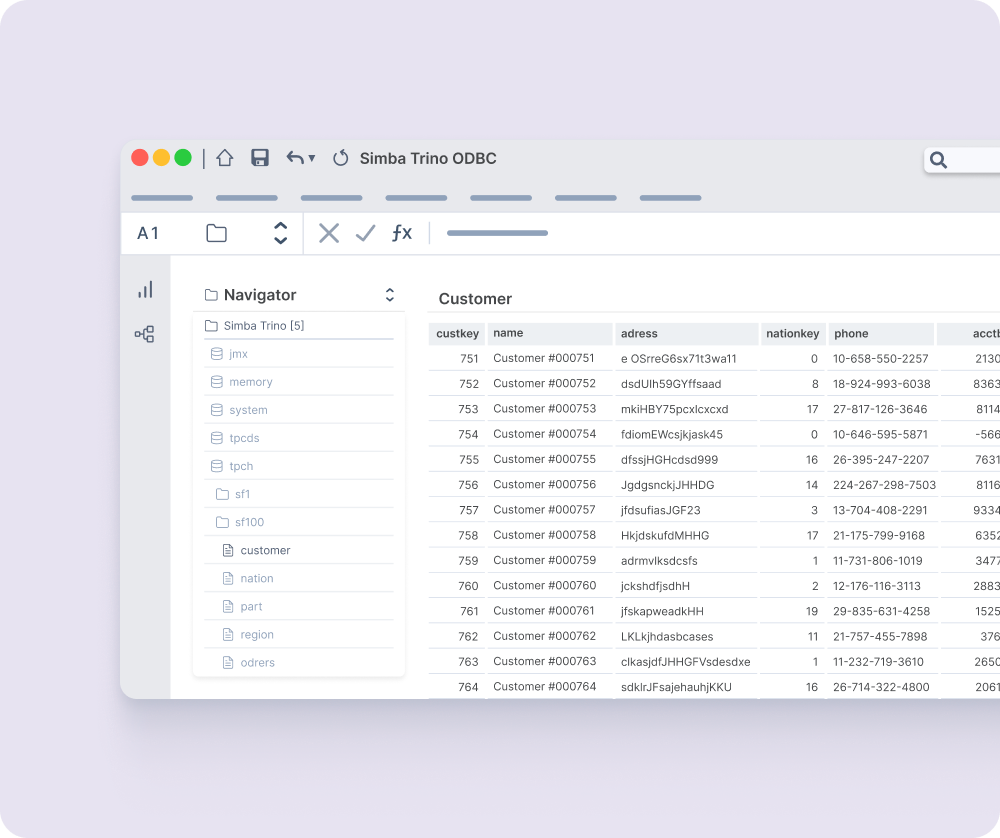This screenshot has height=838, width=1000.
Task: Save the current document
Action: tap(260, 158)
